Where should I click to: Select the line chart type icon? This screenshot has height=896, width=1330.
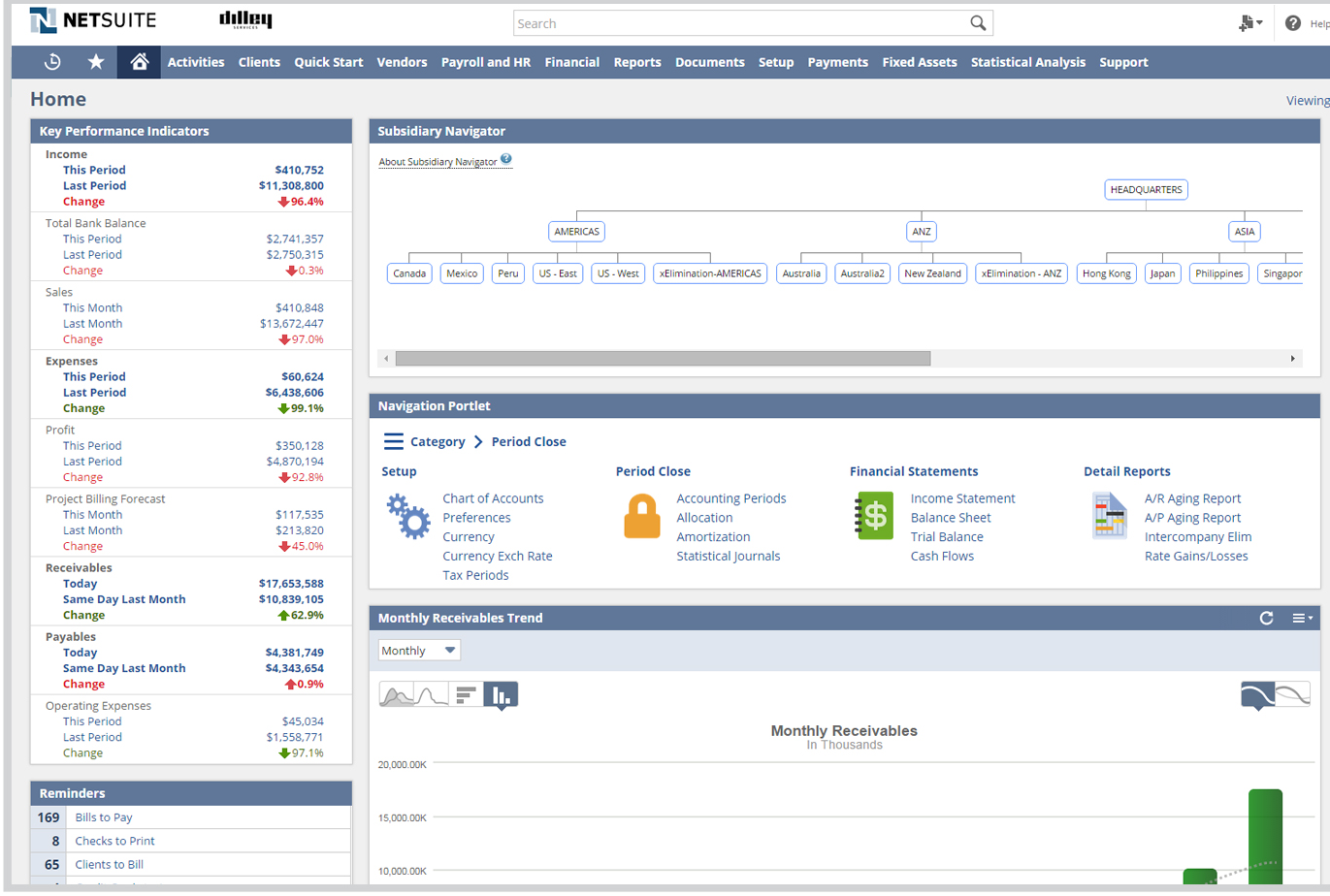point(432,694)
